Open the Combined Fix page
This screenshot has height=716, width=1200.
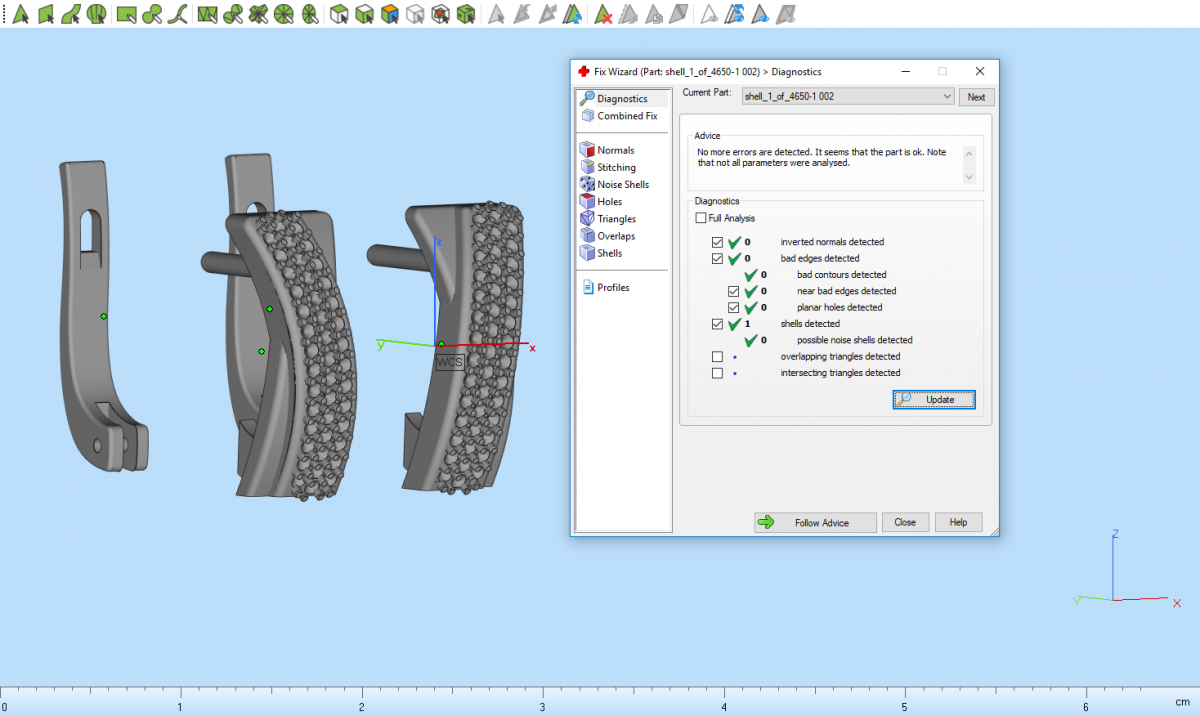point(626,116)
